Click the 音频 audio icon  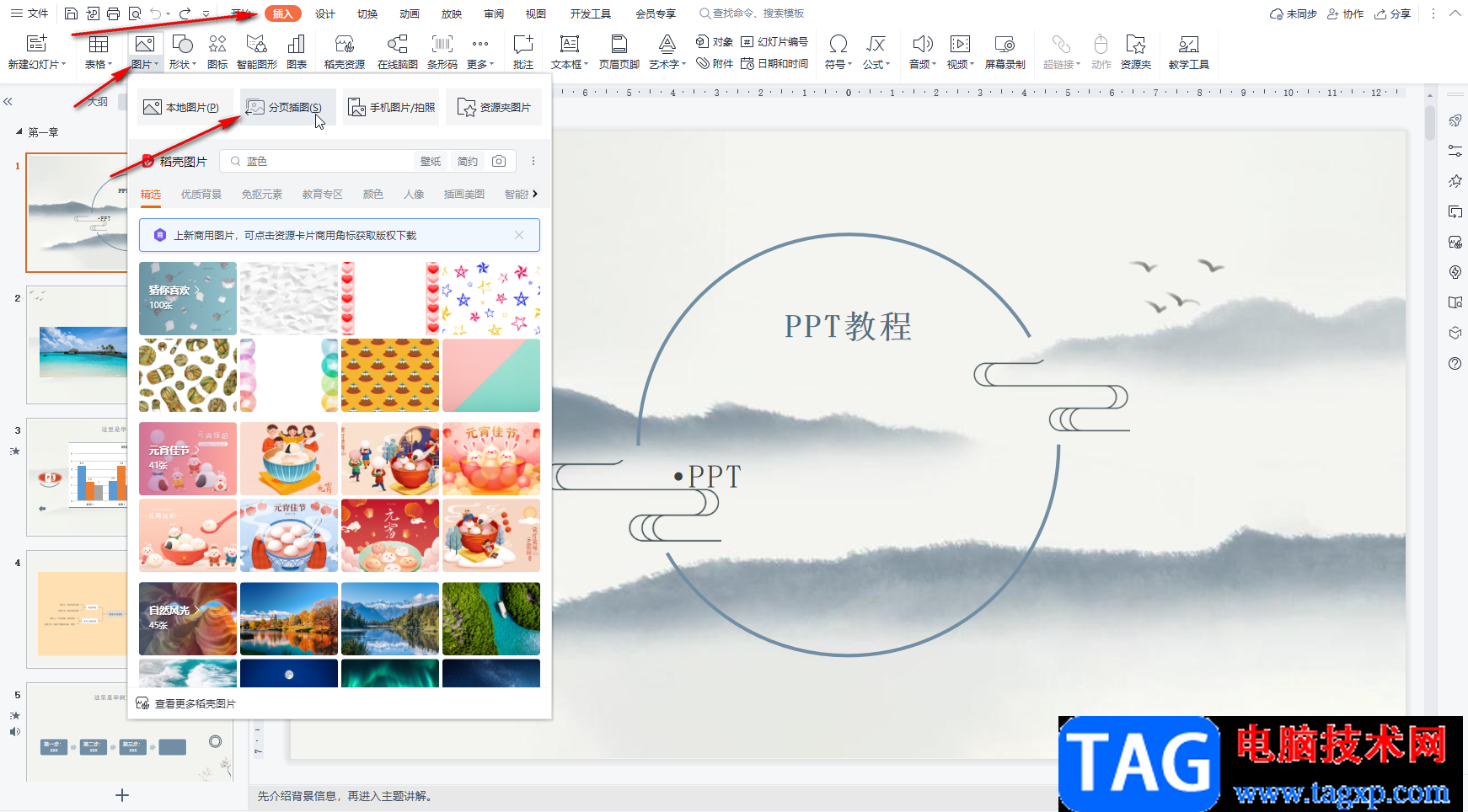(923, 44)
